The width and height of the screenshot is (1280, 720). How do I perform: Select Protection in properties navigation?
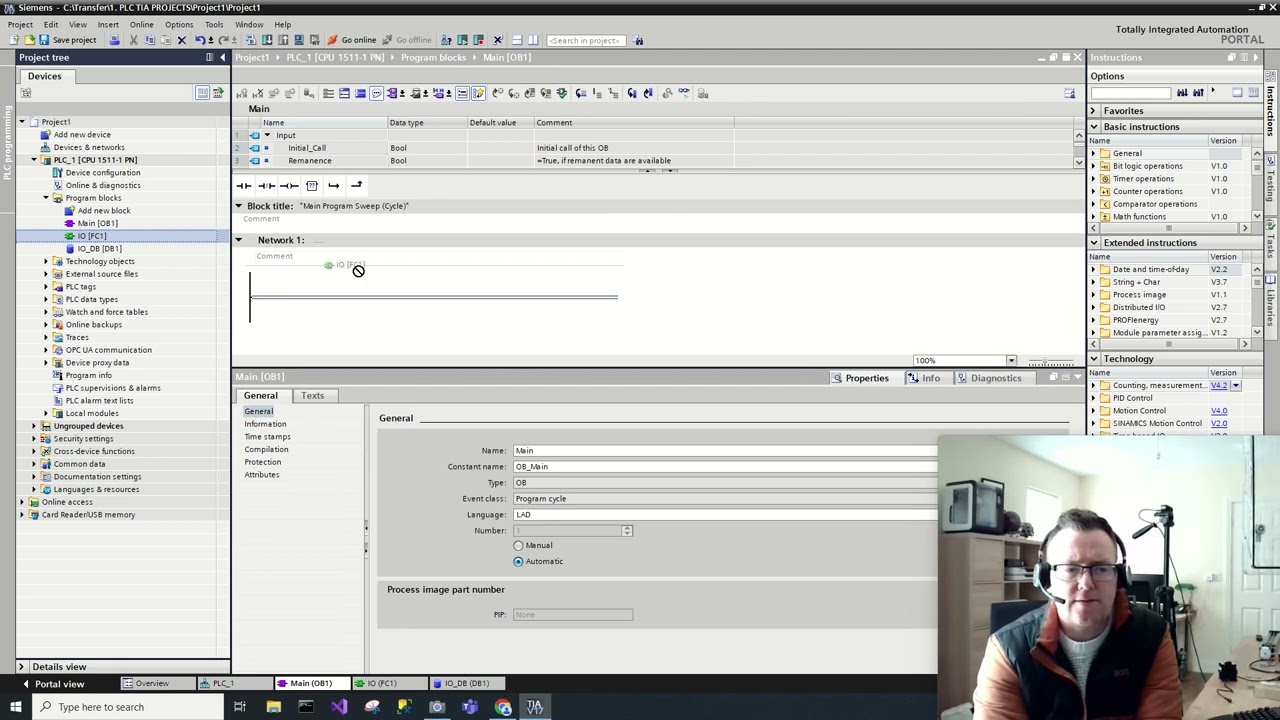pos(263,462)
